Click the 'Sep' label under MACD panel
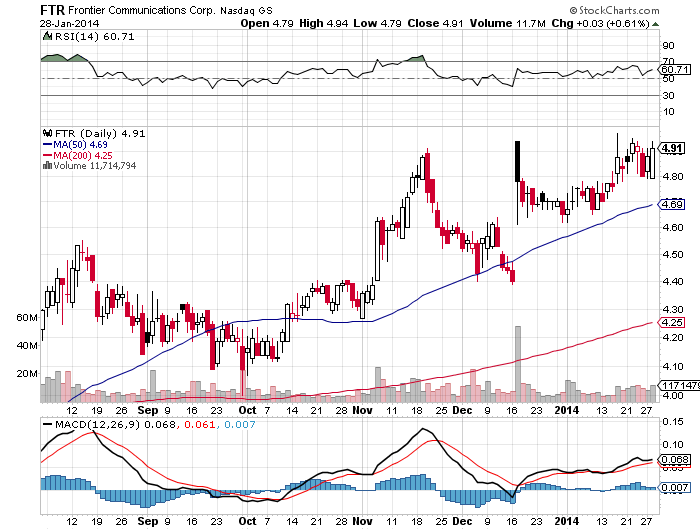 (148, 521)
